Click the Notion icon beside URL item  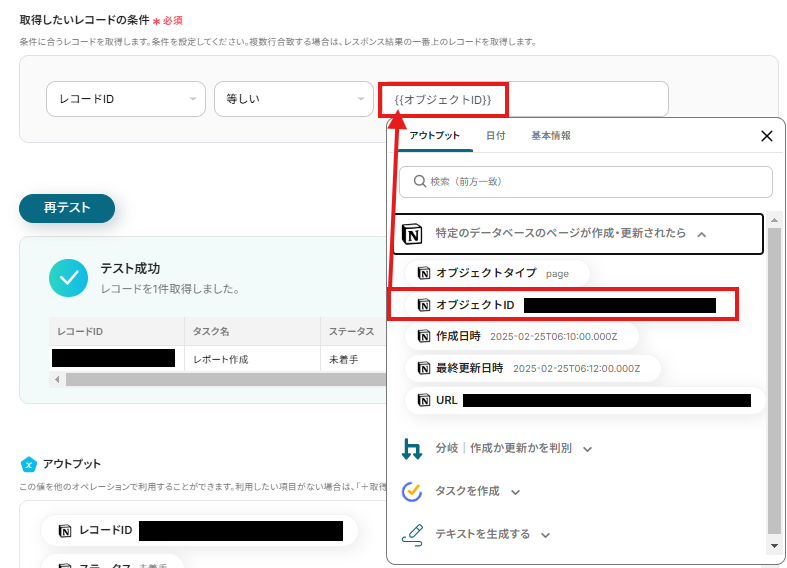[424, 400]
